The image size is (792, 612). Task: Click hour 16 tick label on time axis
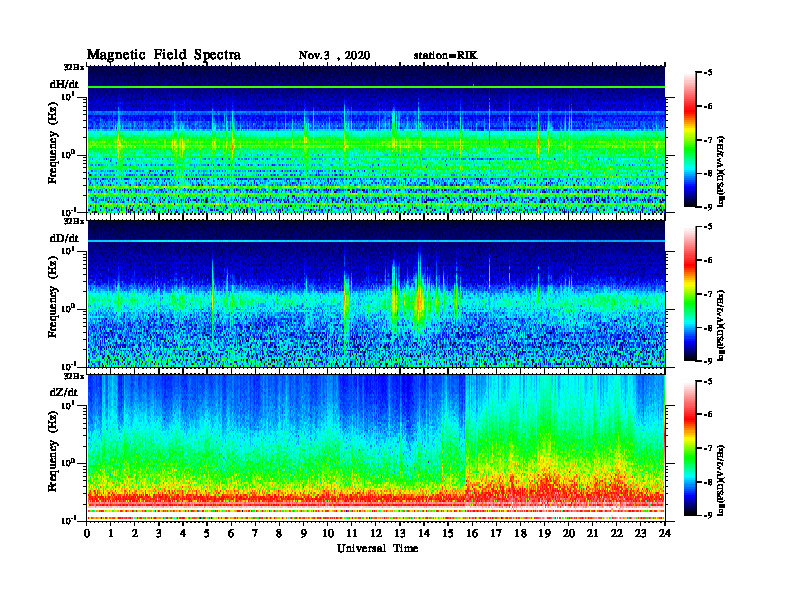[x=472, y=534]
